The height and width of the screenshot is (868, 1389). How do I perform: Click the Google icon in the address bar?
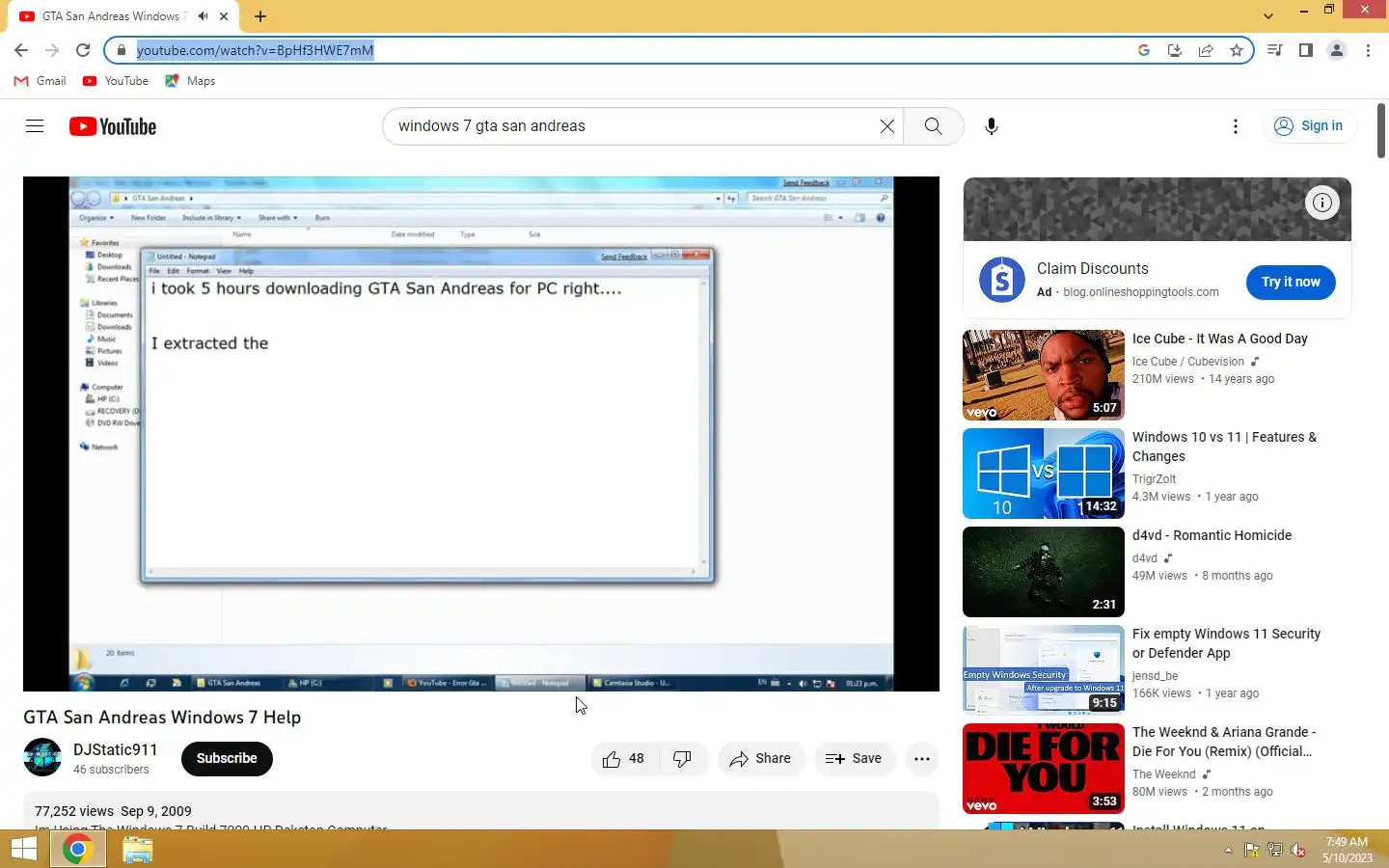coord(1144,50)
